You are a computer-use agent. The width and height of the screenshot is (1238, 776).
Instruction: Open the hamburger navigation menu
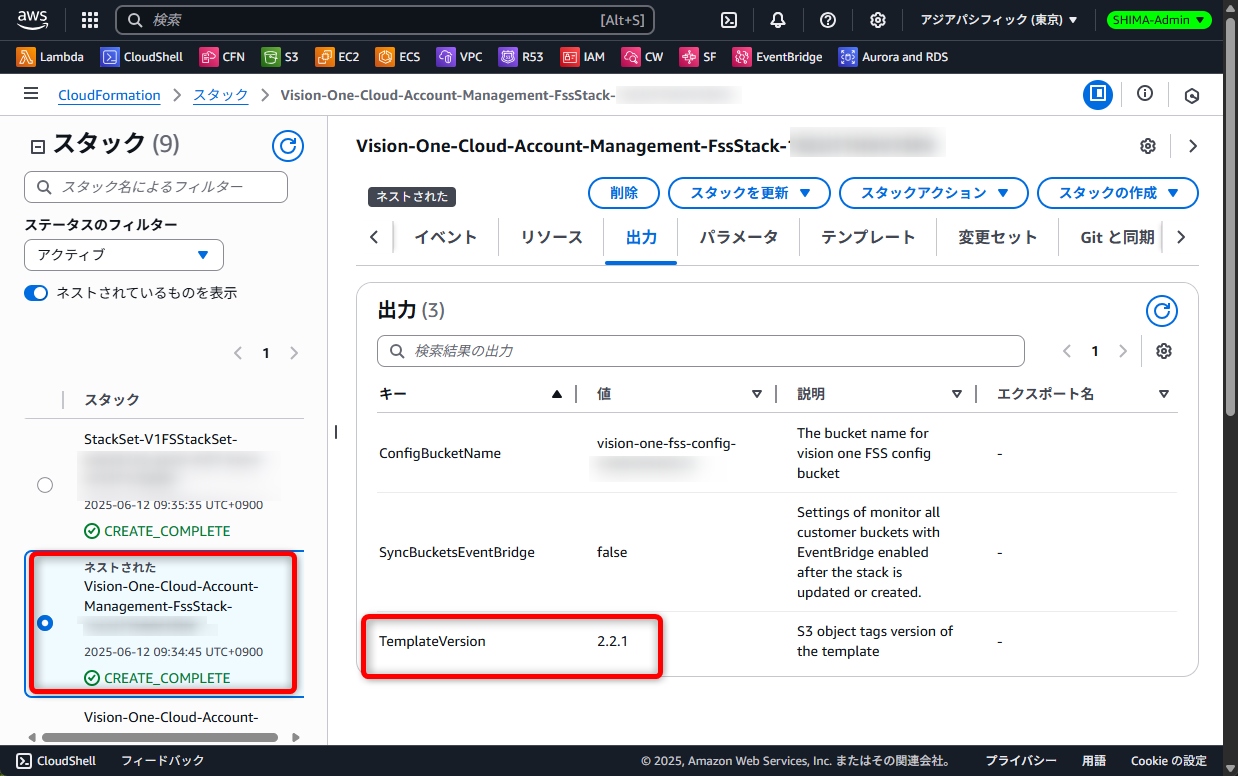coord(31,94)
